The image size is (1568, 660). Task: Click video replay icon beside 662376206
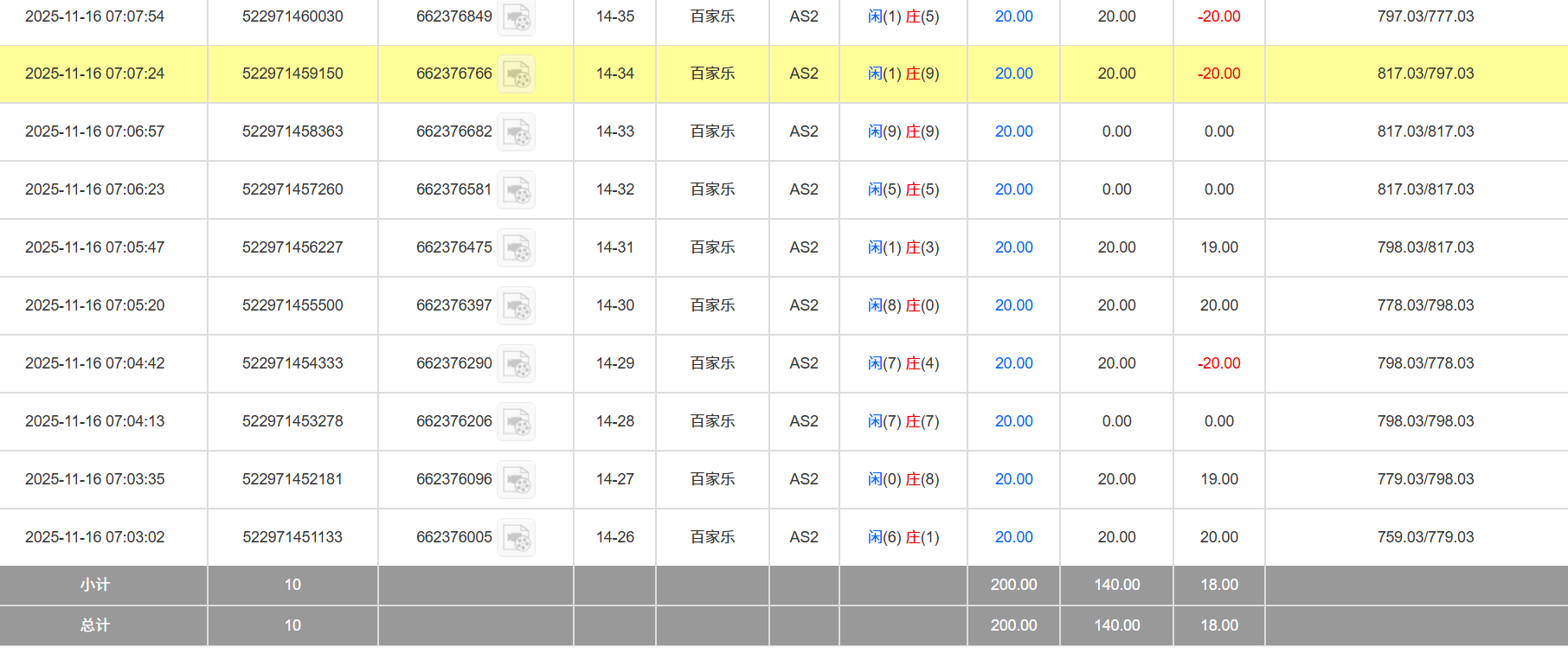coord(517,422)
